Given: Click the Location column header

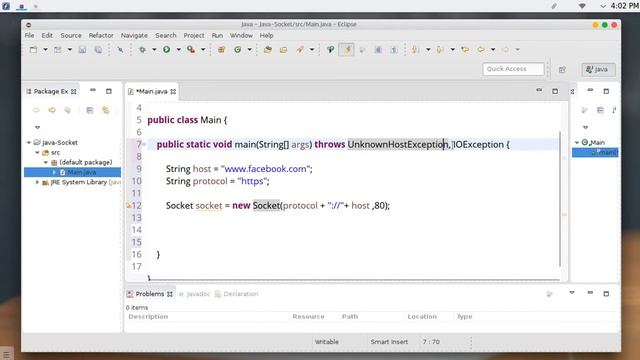Looking at the screenshot, I should click(422, 317).
